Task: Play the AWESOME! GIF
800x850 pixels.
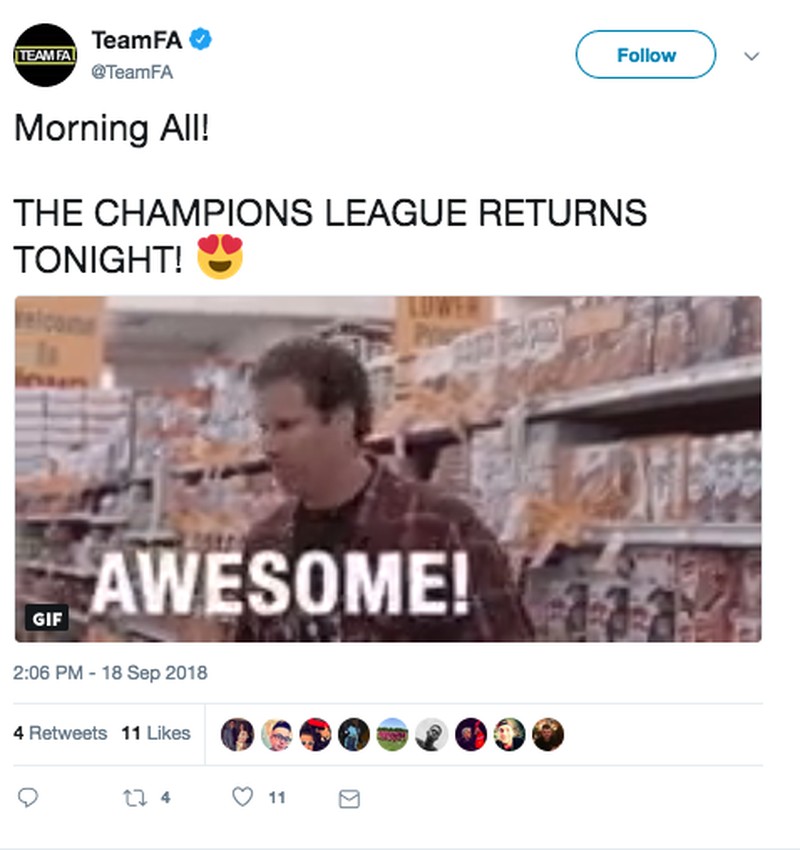Action: (x=388, y=468)
